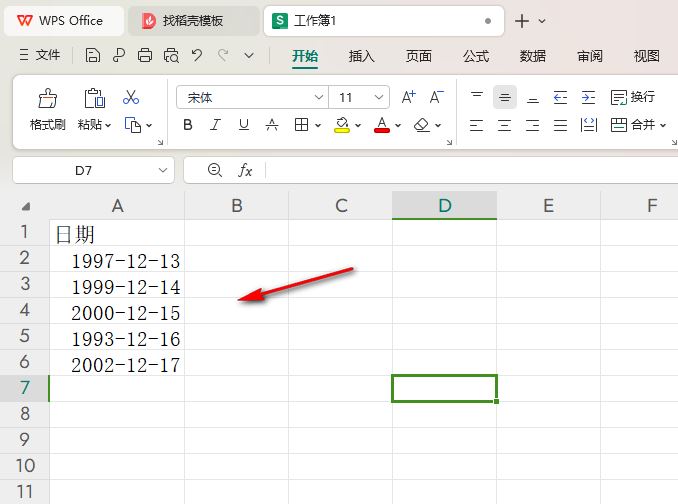
Task: Toggle middle vertical alignment
Action: [x=505, y=97]
